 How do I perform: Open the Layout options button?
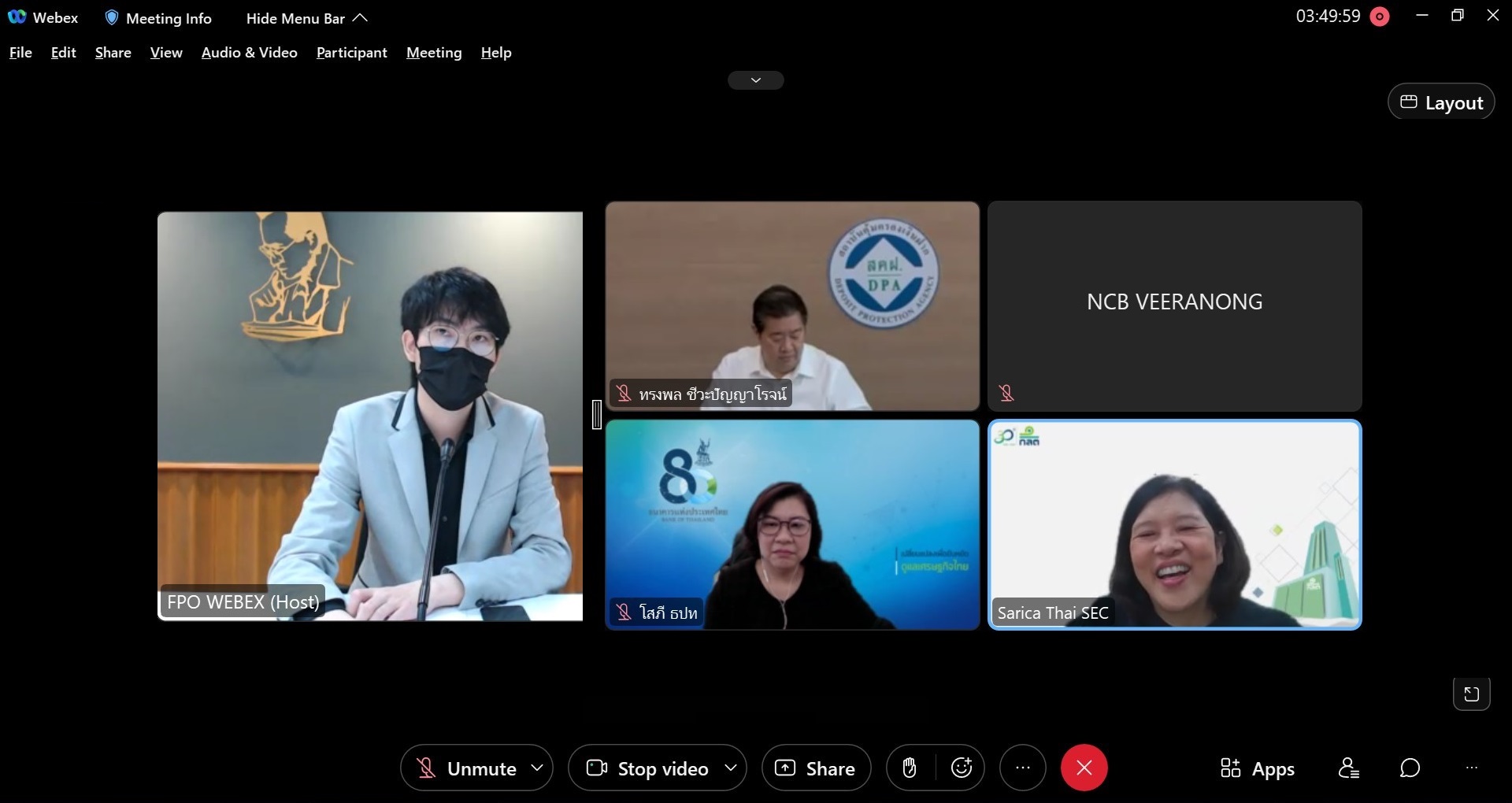[1440, 102]
